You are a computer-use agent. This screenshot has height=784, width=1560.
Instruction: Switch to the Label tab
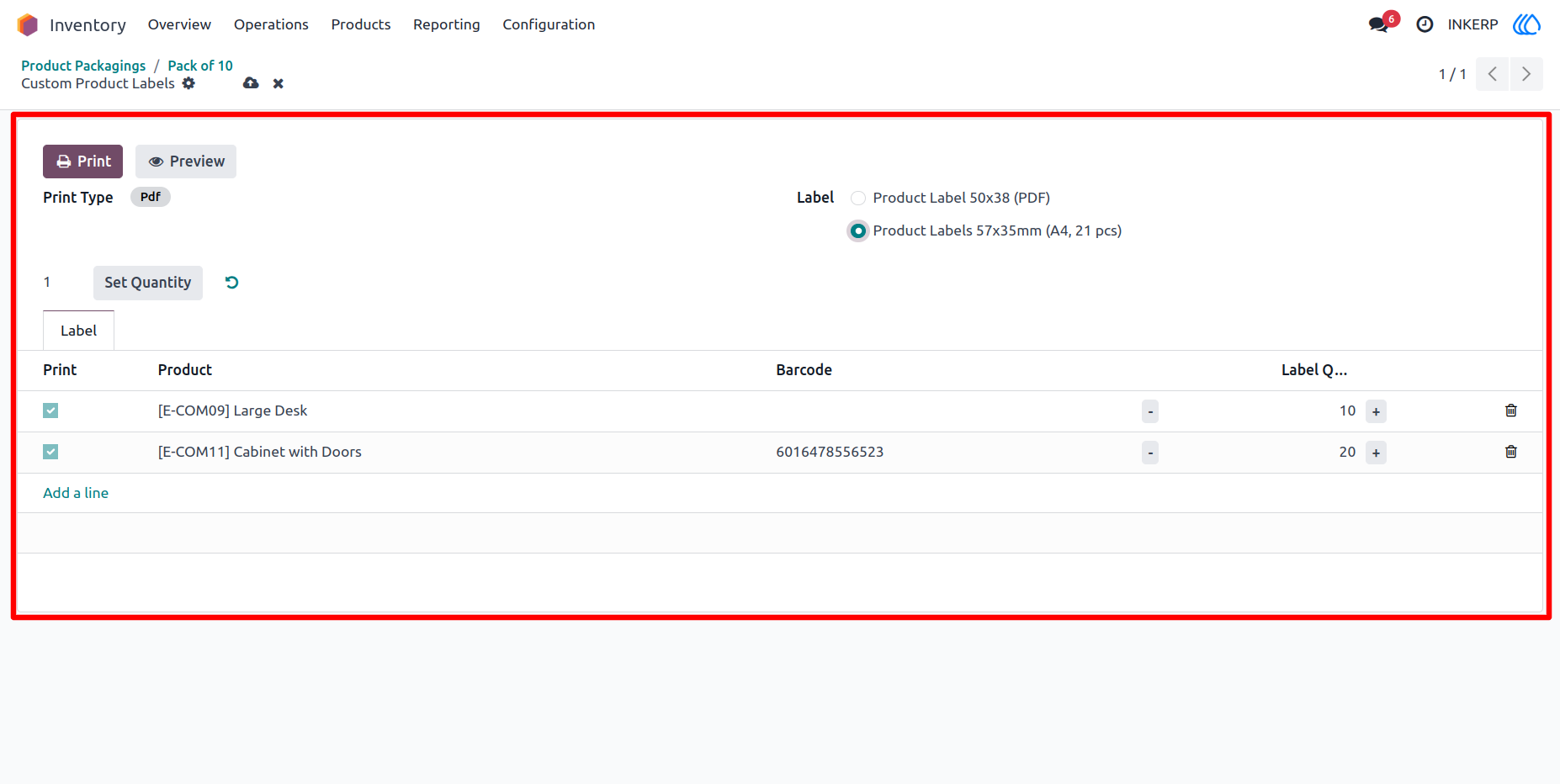[78, 331]
